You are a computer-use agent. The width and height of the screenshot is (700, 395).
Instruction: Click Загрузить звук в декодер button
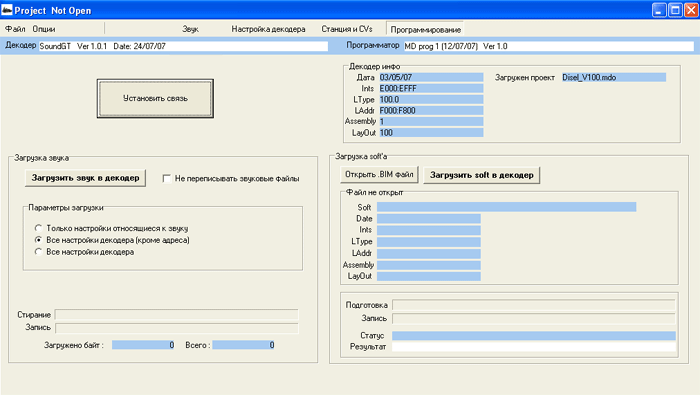(x=85, y=178)
